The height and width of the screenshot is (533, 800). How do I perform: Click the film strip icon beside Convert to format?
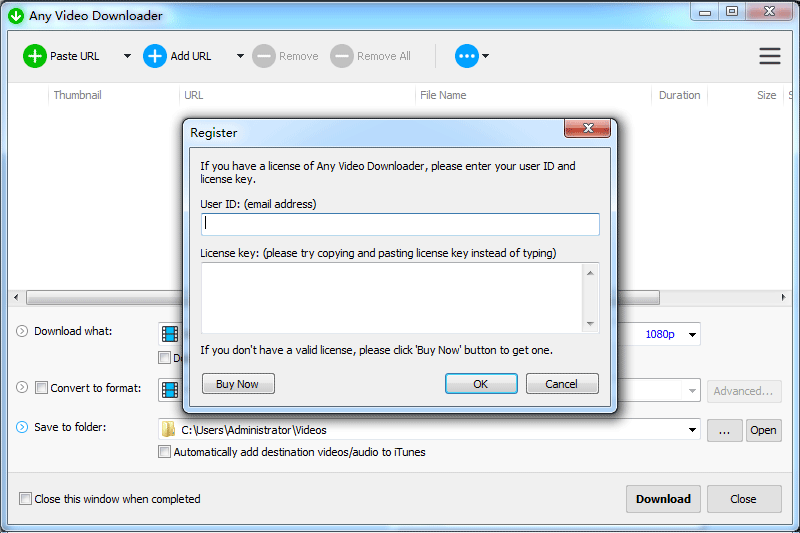(x=170, y=390)
